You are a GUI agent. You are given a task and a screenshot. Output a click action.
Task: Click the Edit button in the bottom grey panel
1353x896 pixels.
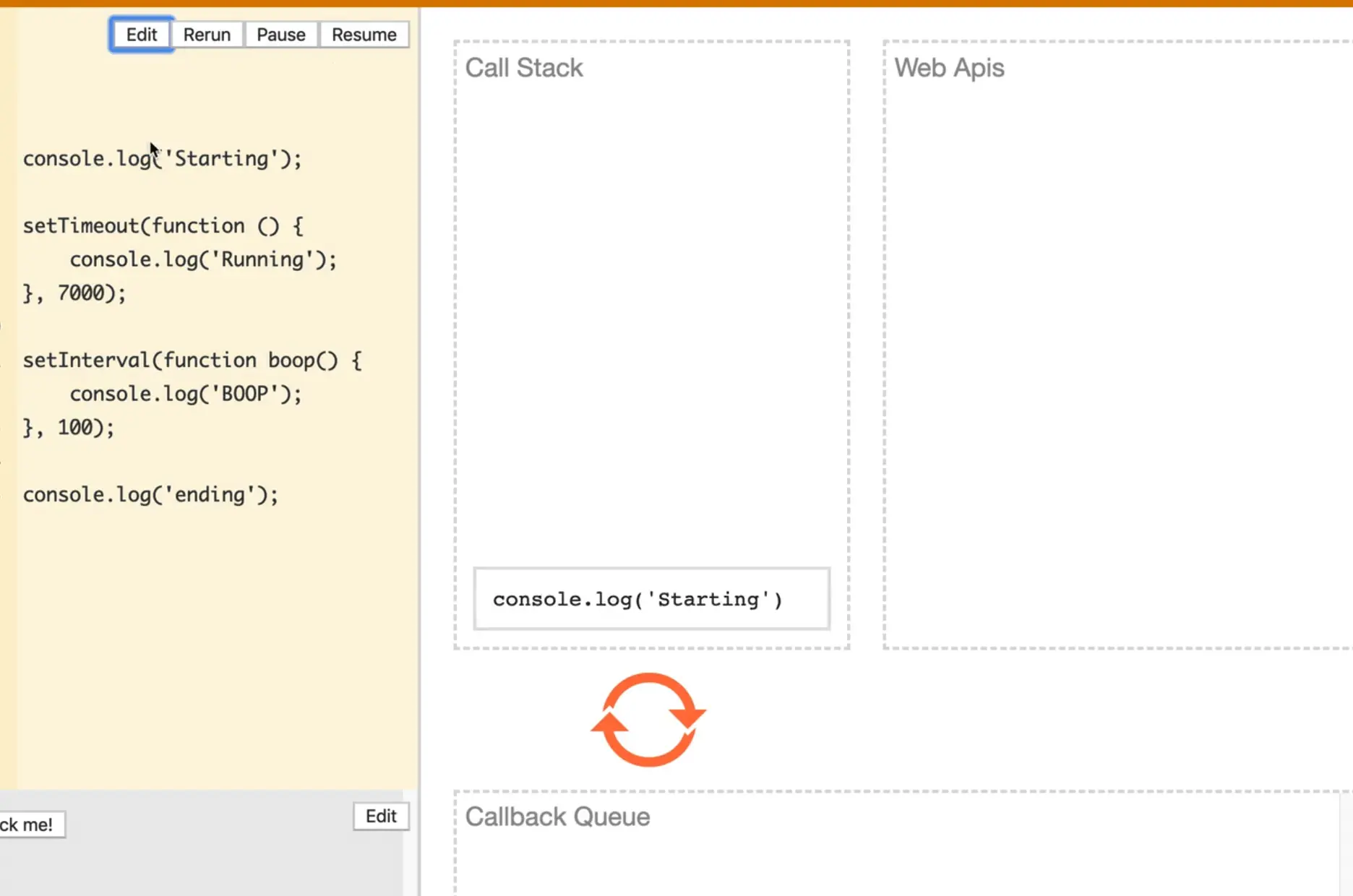(381, 816)
